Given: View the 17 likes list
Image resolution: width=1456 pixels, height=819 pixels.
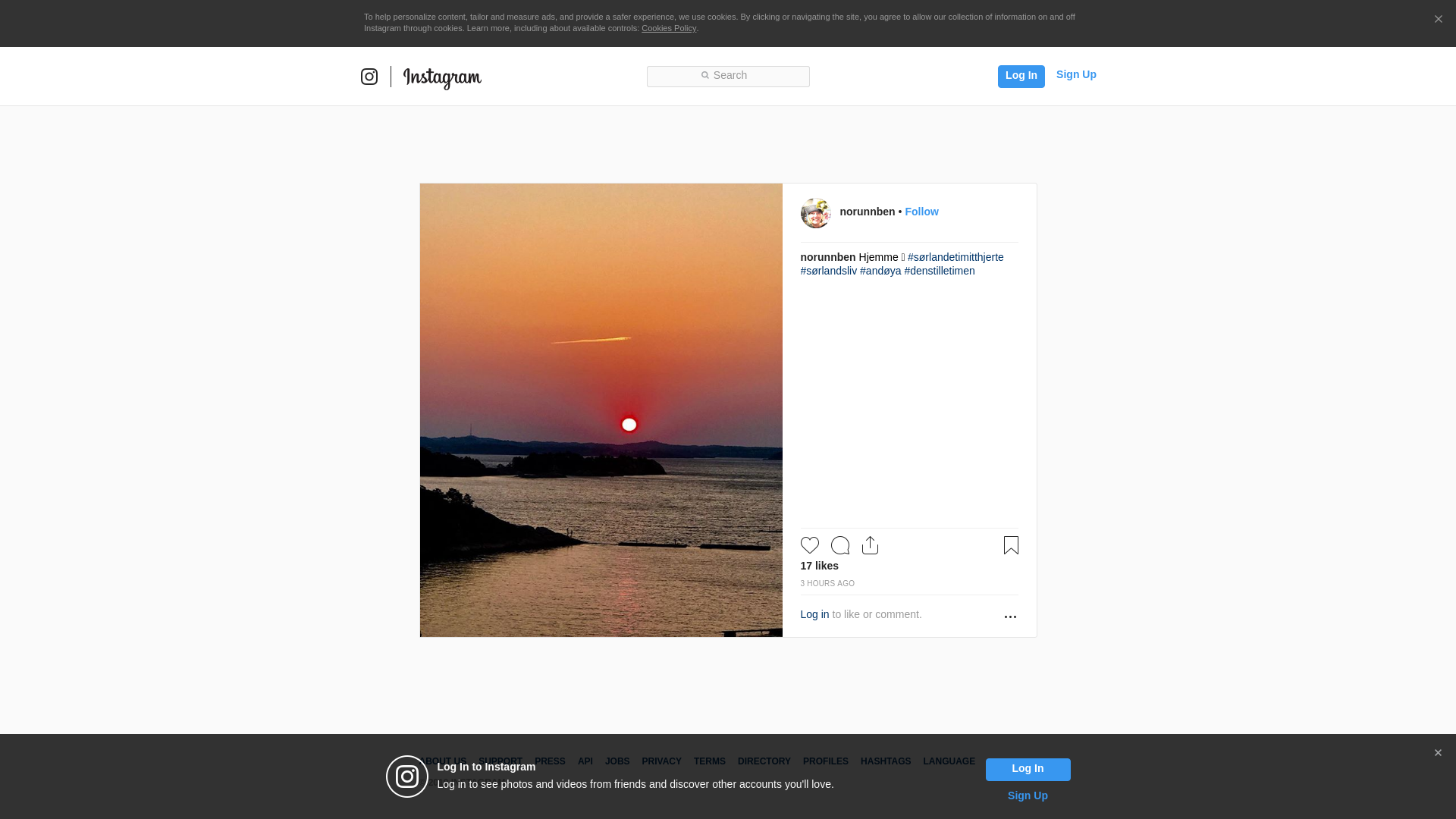Looking at the screenshot, I should pyautogui.click(x=819, y=566).
